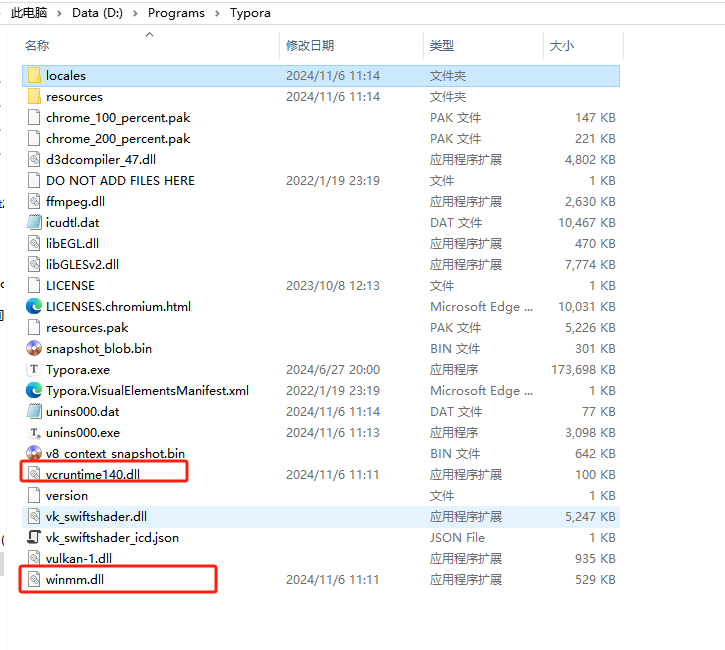725x650 pixels.
Task: Click the 2024/6/27 20:00 date cell
Action: [x=333, y=370]
